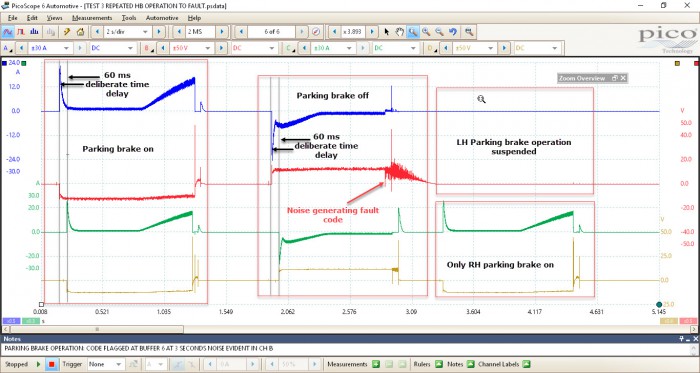Click the zoom-out magnifier icon
The image size is (700, 373).
point(439,32)
